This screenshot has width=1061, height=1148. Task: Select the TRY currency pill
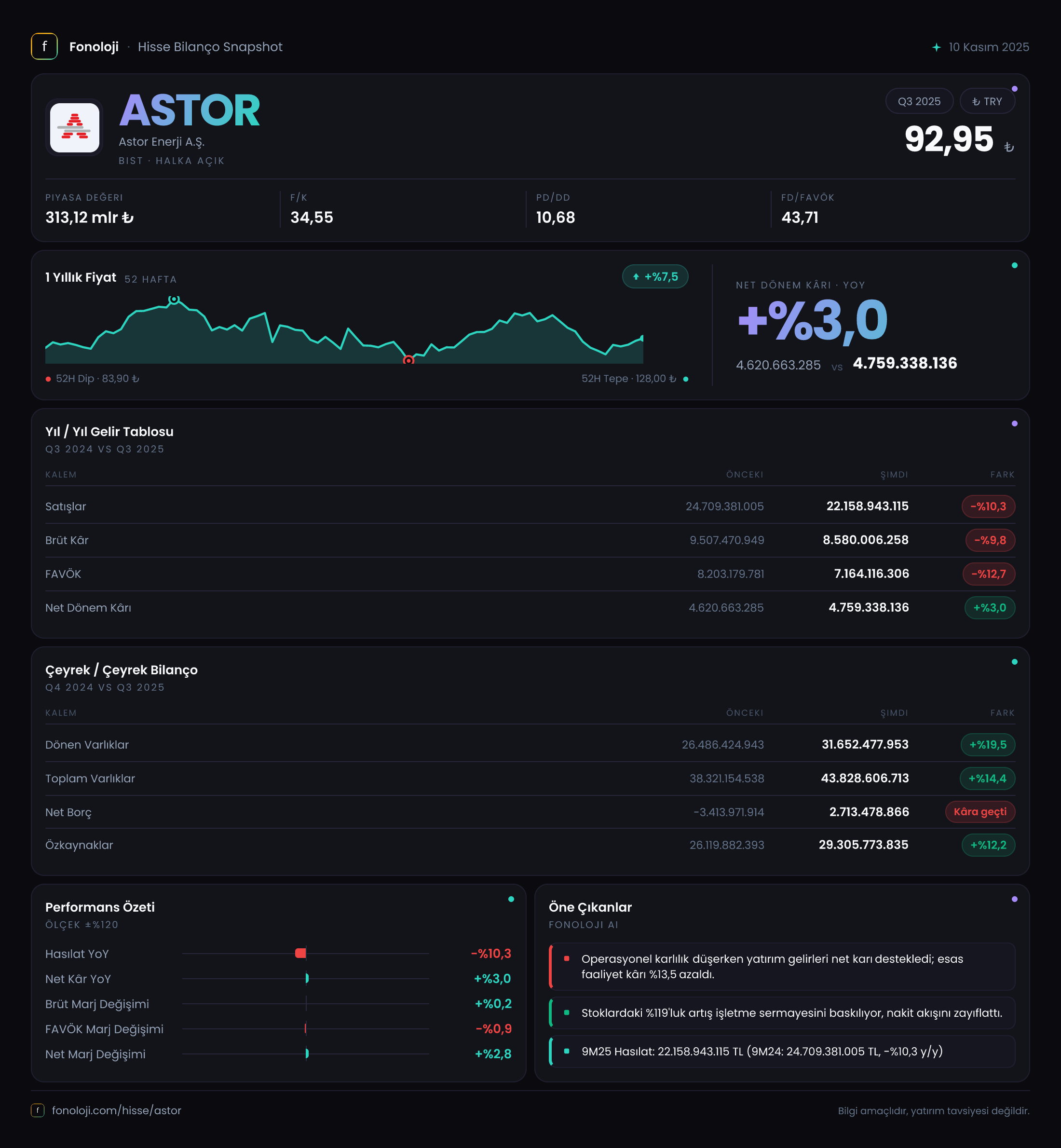coord(987,101)
